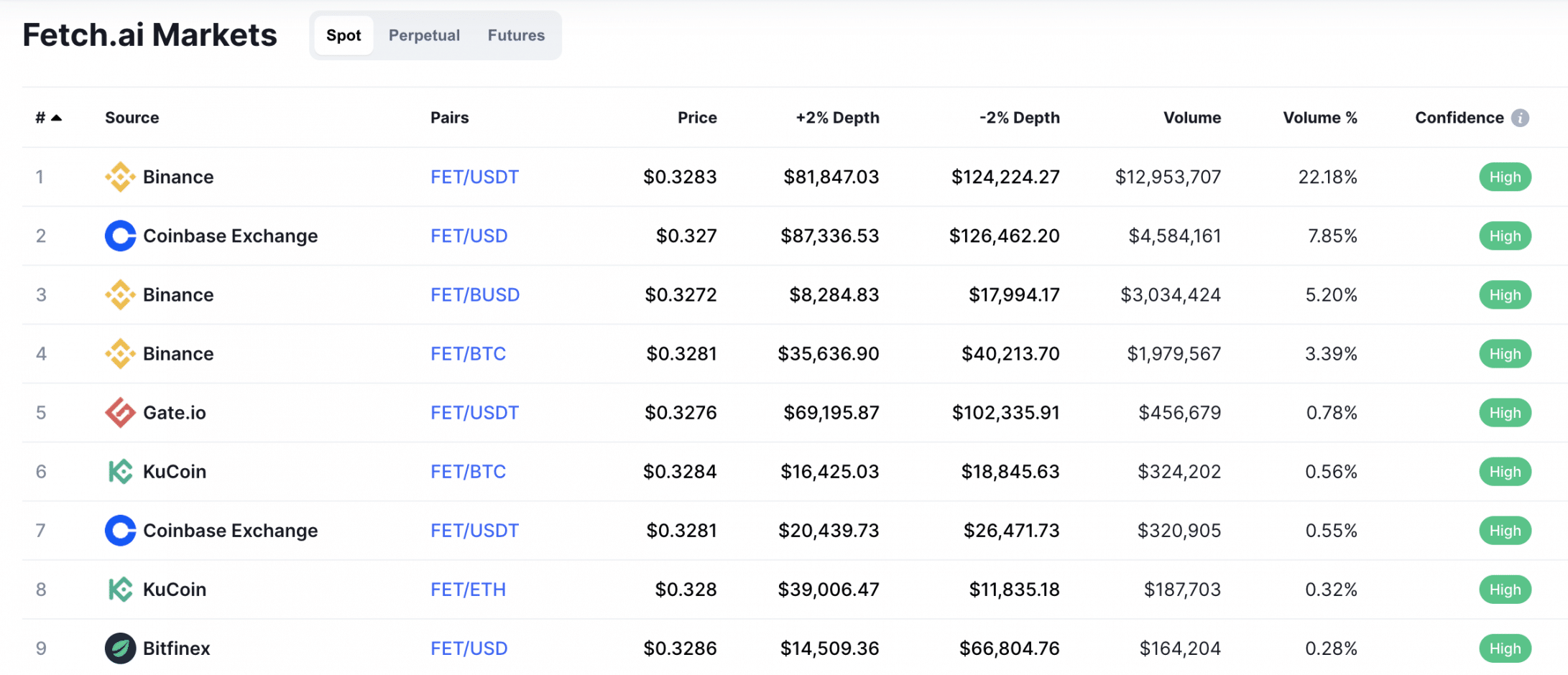Open Coinbase FET/USDT pair link in row 7

tap(474, 530)
